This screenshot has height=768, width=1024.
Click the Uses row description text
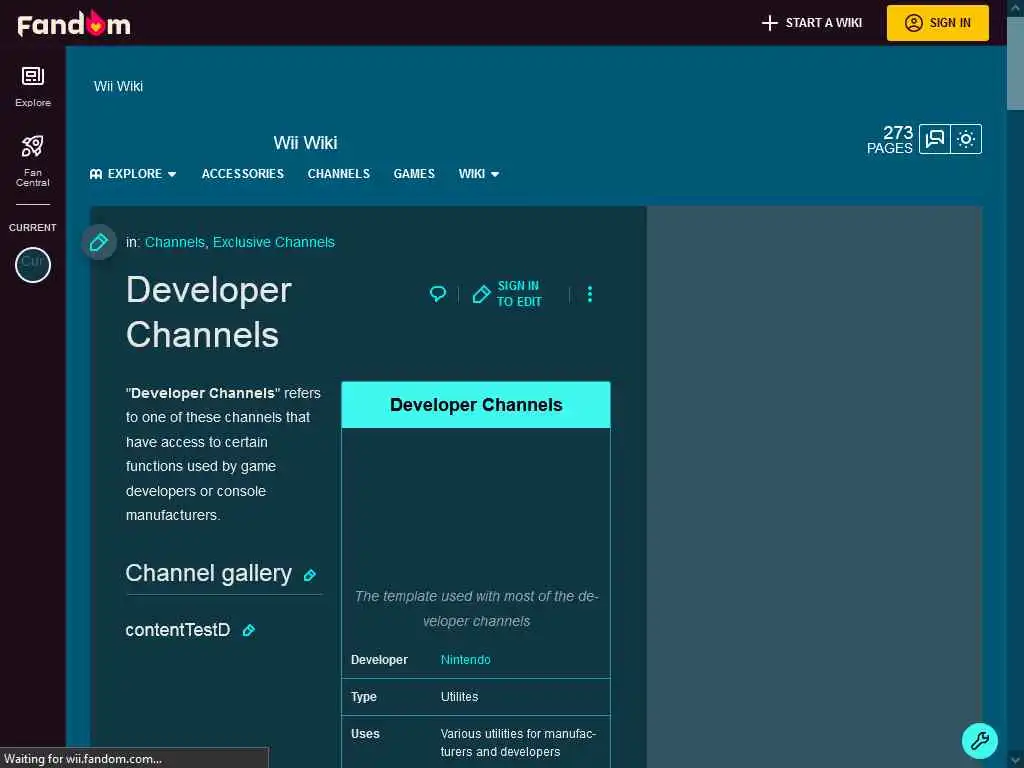pyautogui.click(x=518, y=743)
